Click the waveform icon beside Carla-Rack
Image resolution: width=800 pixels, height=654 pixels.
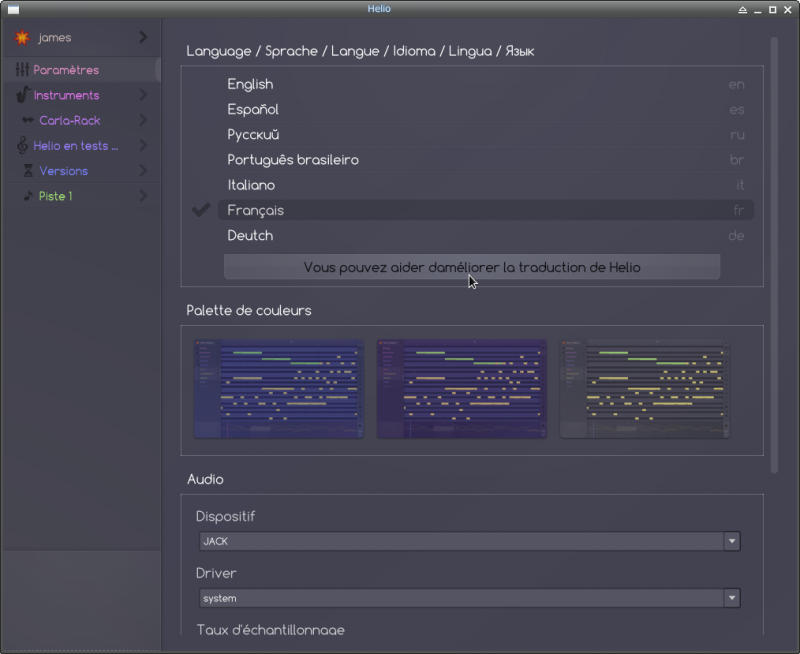(28, 121)
